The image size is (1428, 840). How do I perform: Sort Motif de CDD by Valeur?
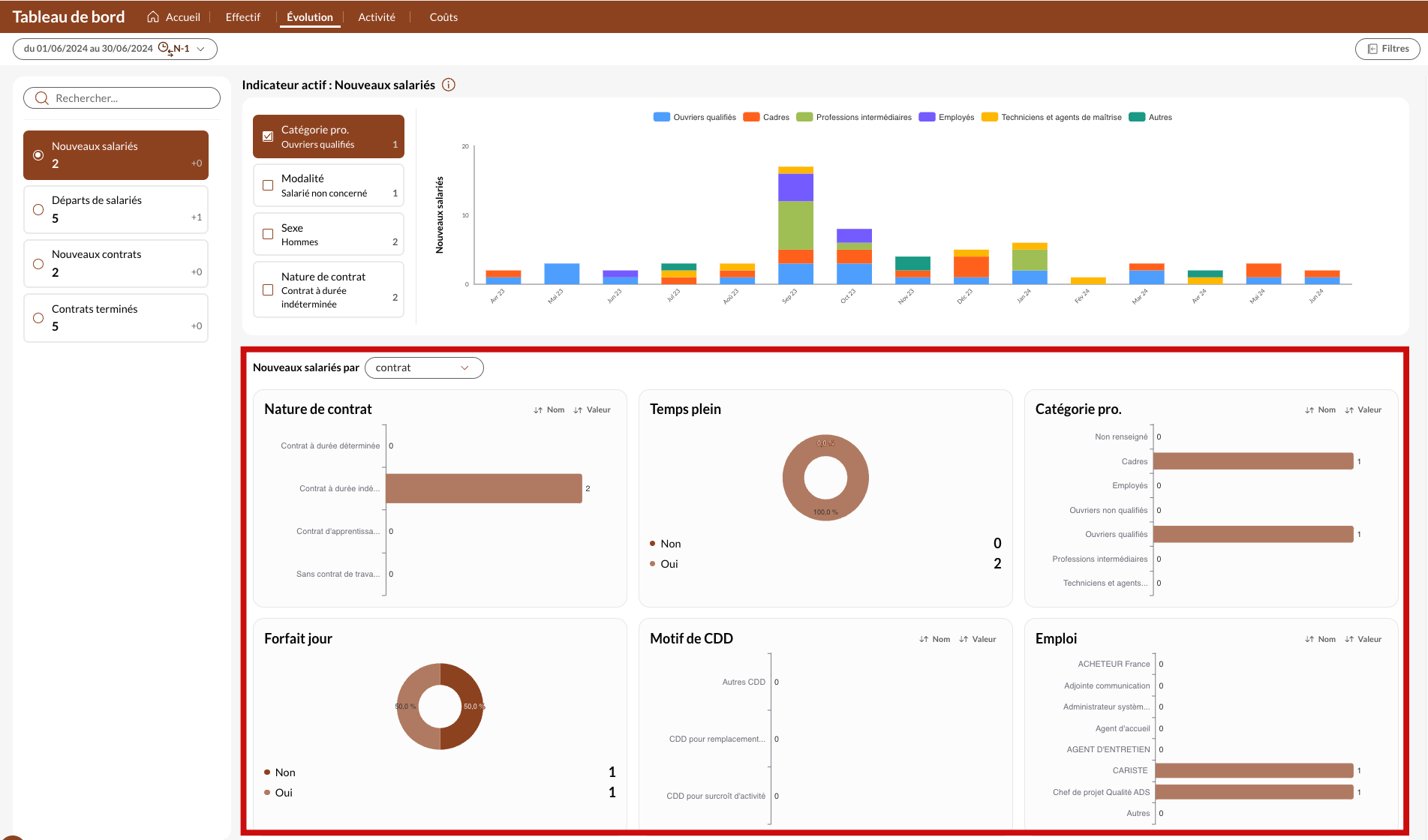[x=978, y=639]
